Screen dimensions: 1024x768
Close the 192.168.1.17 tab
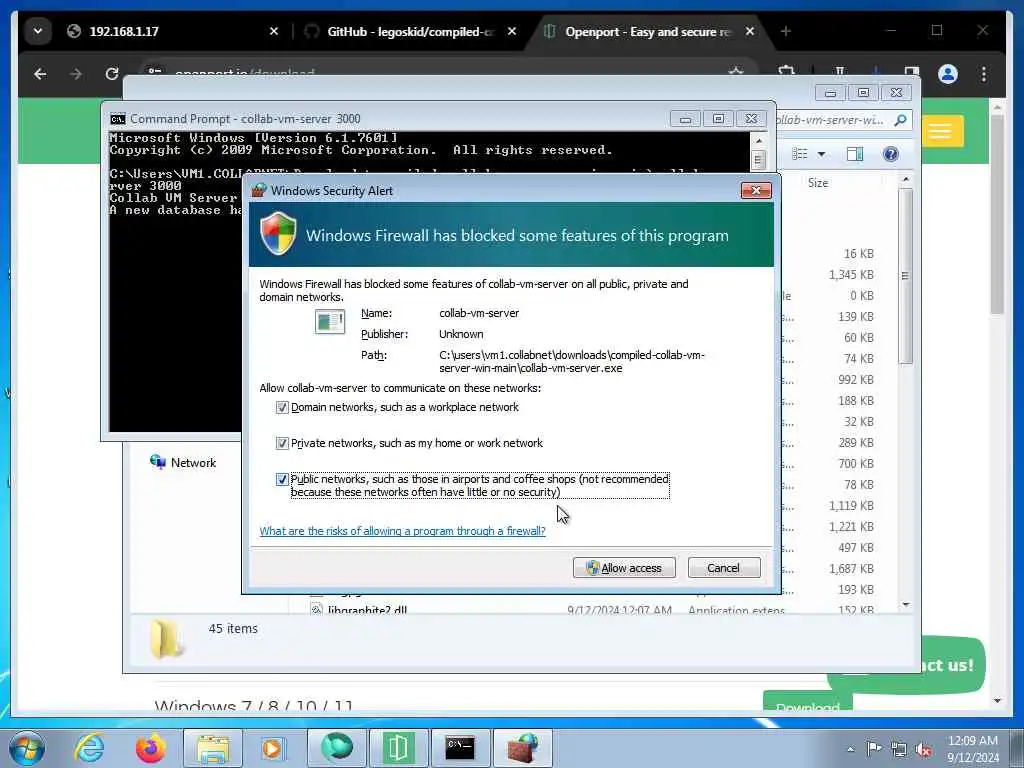(x=274, y=31)
